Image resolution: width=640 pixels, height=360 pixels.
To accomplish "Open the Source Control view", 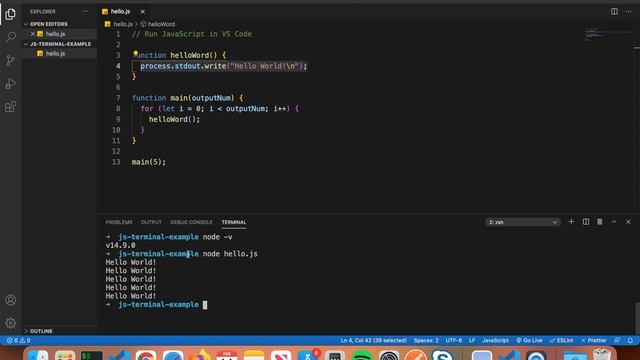I will [x=11, y=60].
